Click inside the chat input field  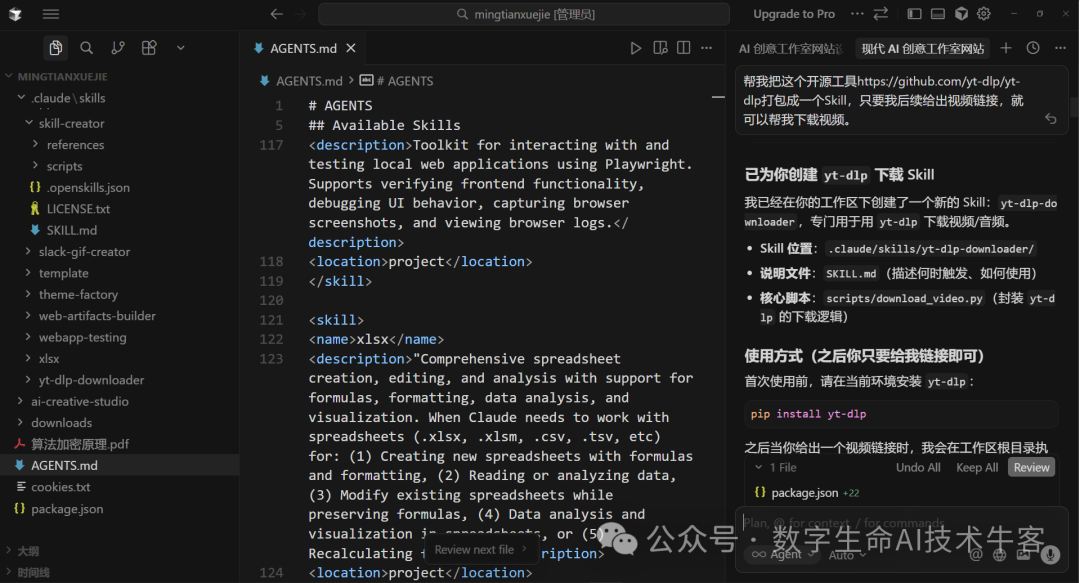tap(890, 522)
